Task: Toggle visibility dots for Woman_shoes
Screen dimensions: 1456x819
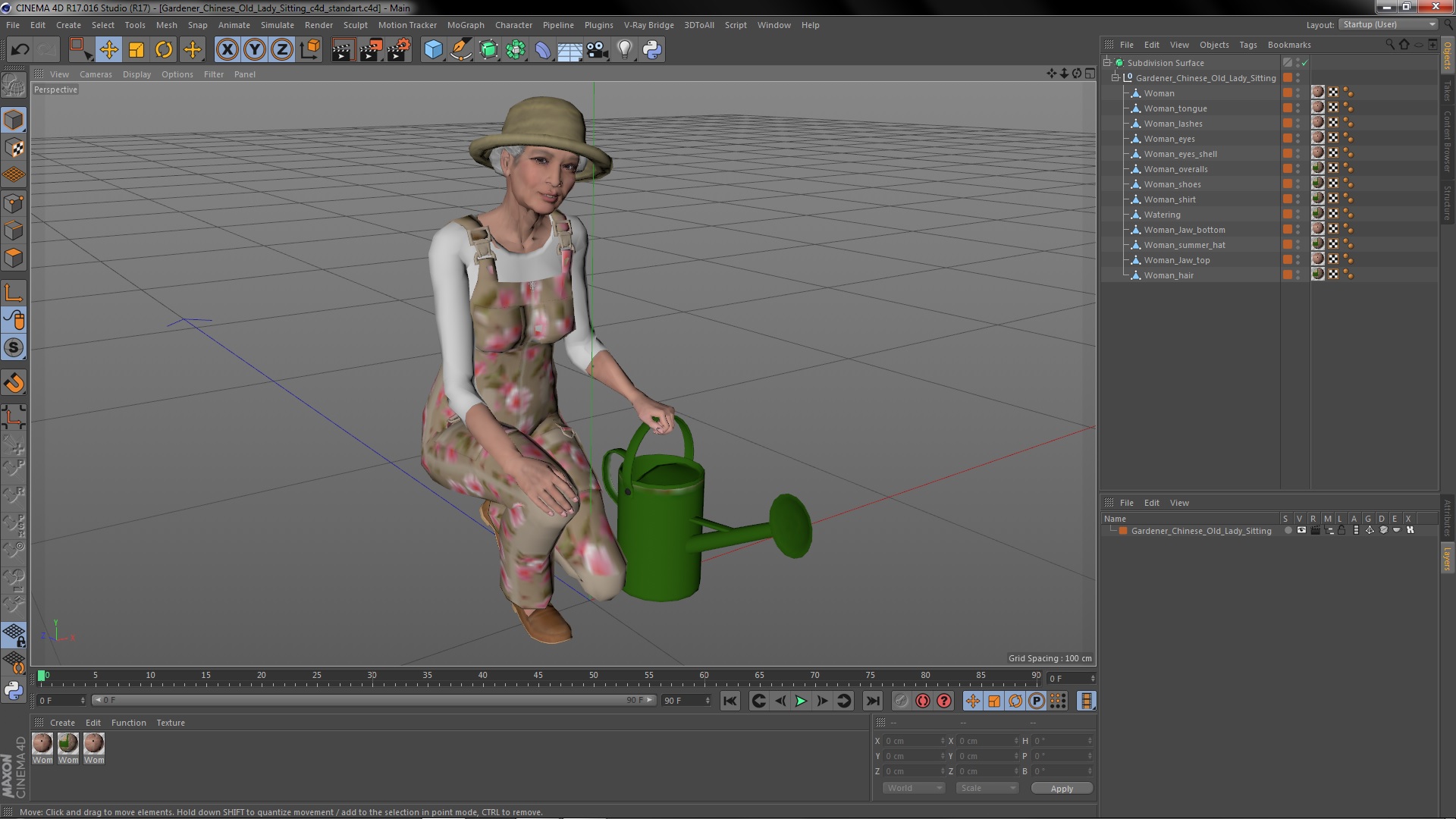Action: 1298,184
